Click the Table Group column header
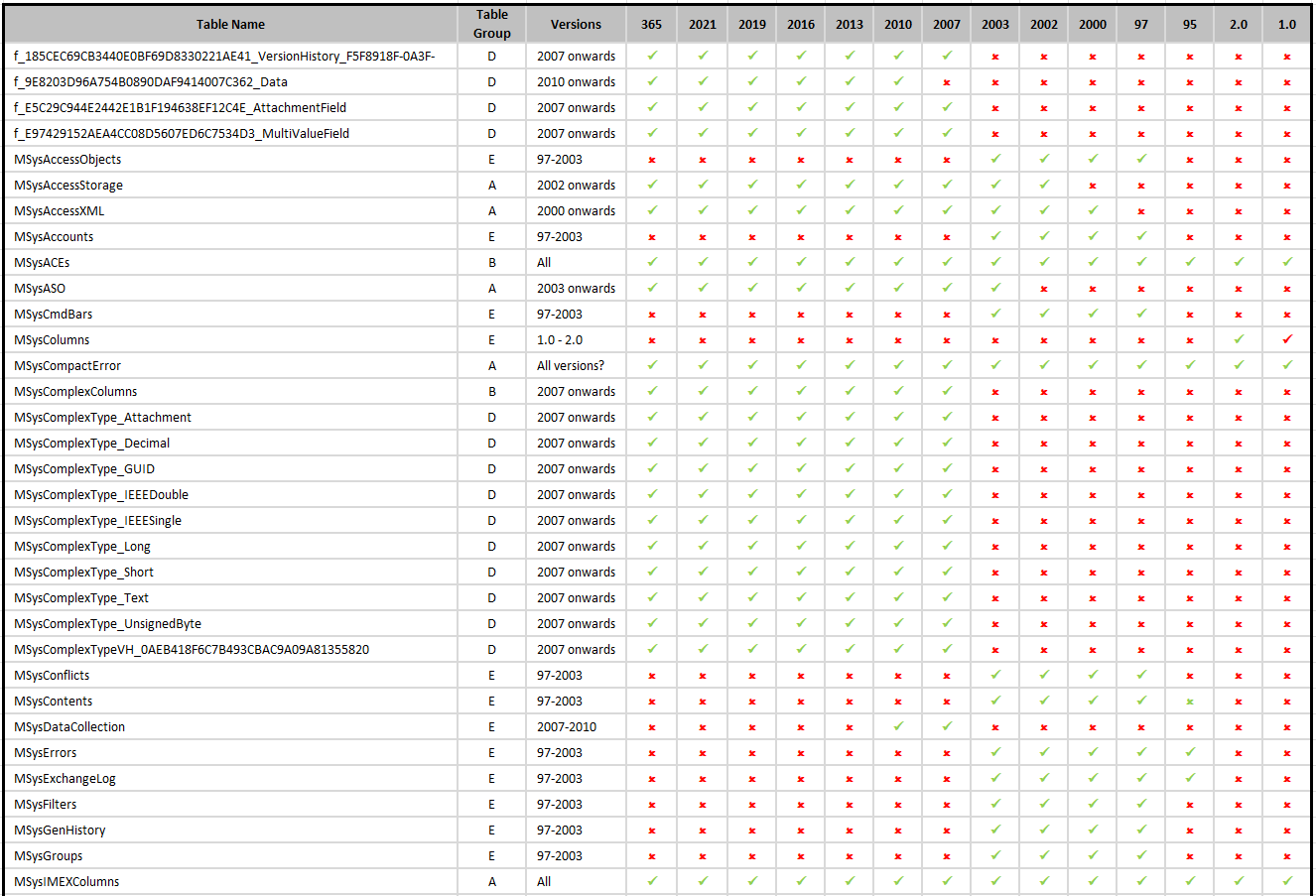Image resolution: width=1316 pixels, height=896 pixels. pos(491,24)
